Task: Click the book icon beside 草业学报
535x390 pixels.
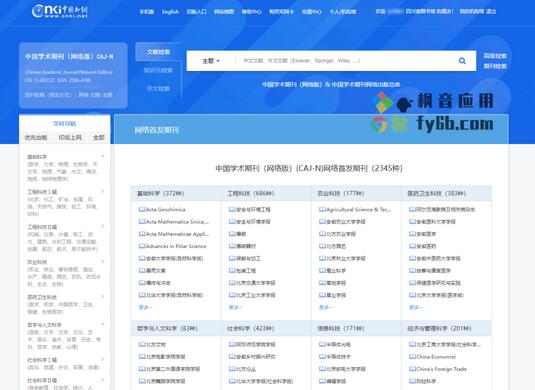Action: 322,295
